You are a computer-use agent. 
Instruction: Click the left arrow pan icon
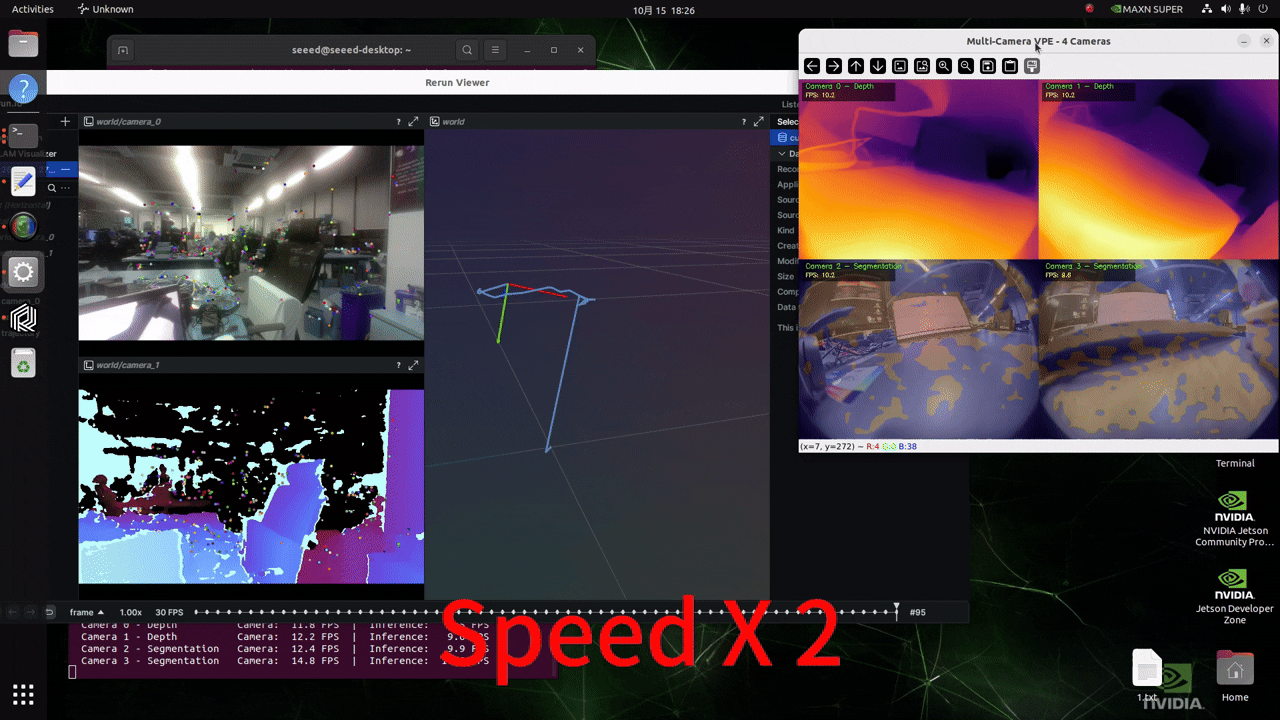[812, 66]
